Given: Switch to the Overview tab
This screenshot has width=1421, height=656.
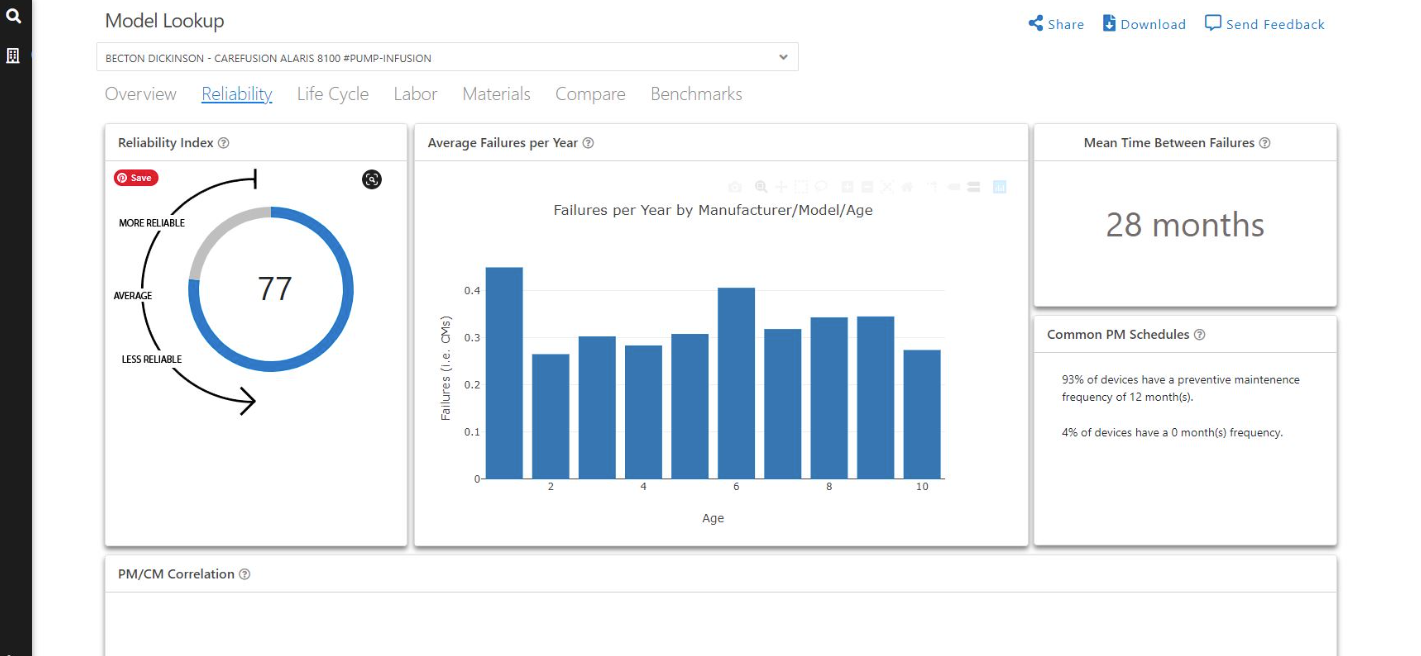Looking at the screenshot, I should pyautogui.click(x=141, y=94).
